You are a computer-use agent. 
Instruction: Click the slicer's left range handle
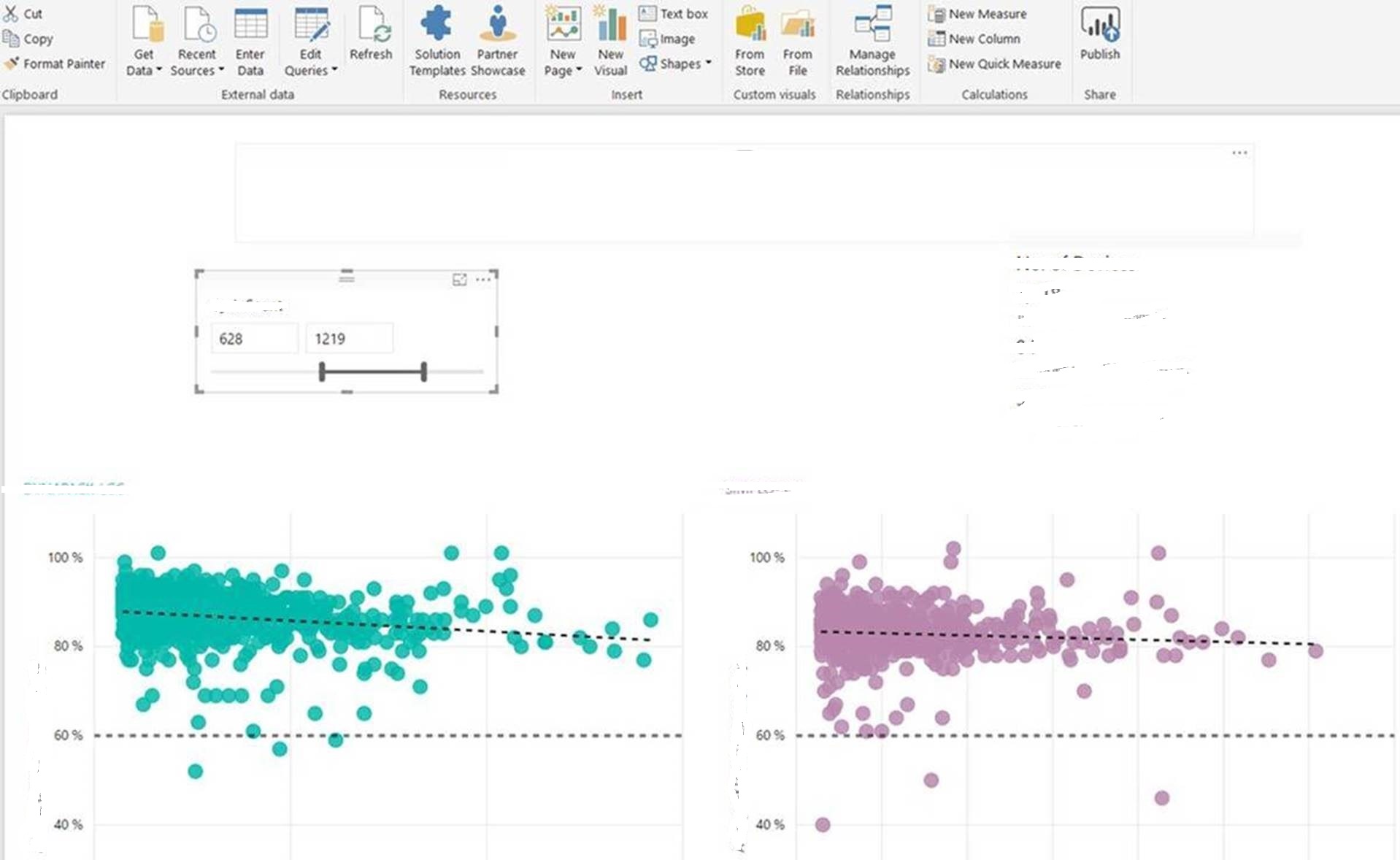point(322,372)
